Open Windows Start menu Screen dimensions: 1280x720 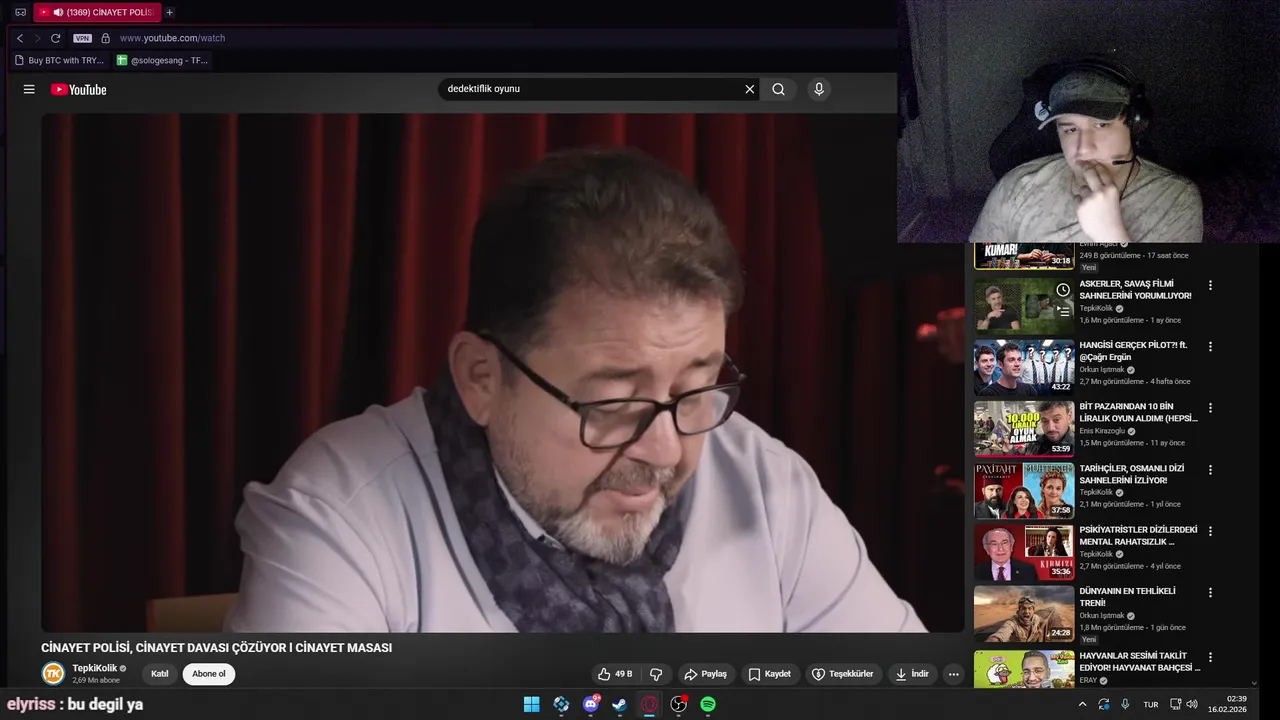(x=532, y=704)
